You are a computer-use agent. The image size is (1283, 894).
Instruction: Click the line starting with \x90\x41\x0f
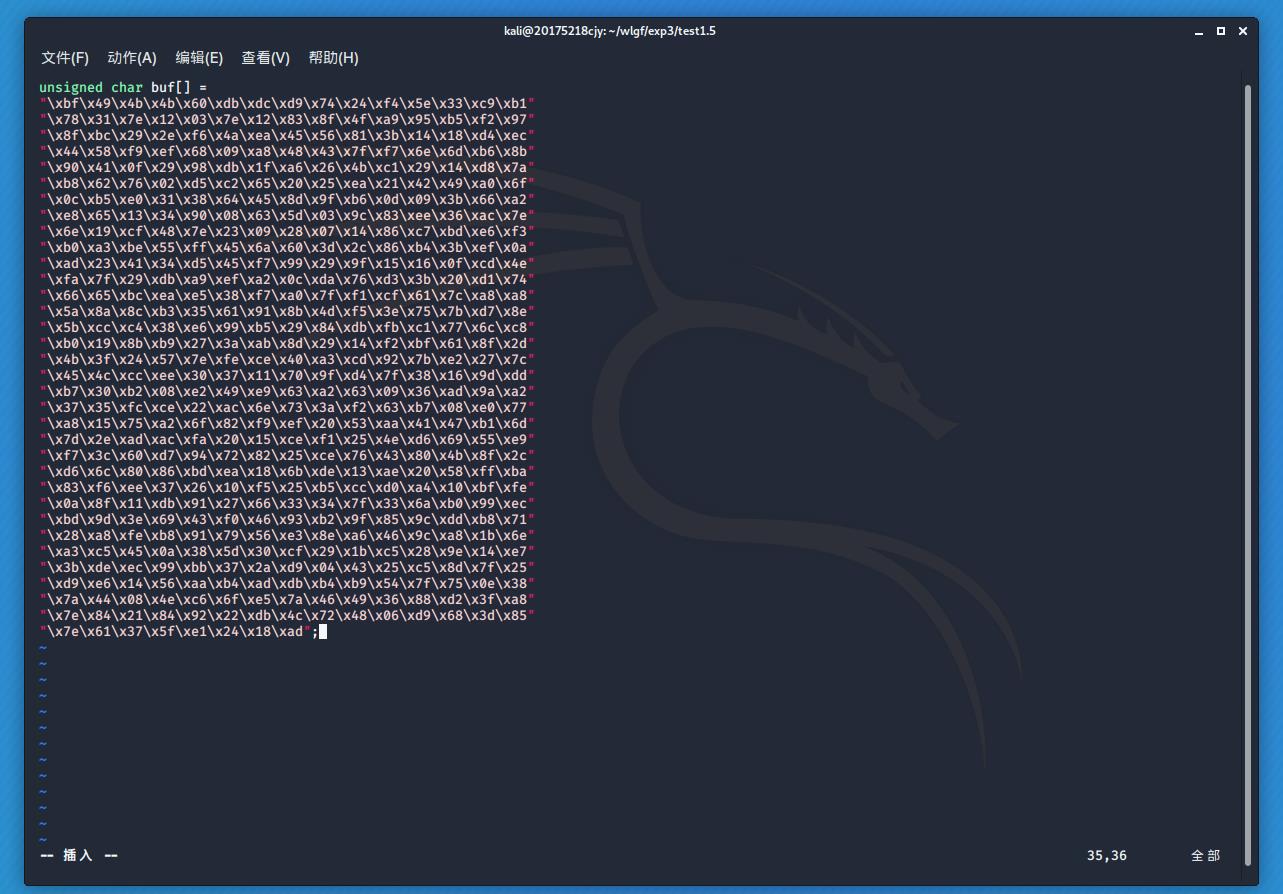(288, 168)
